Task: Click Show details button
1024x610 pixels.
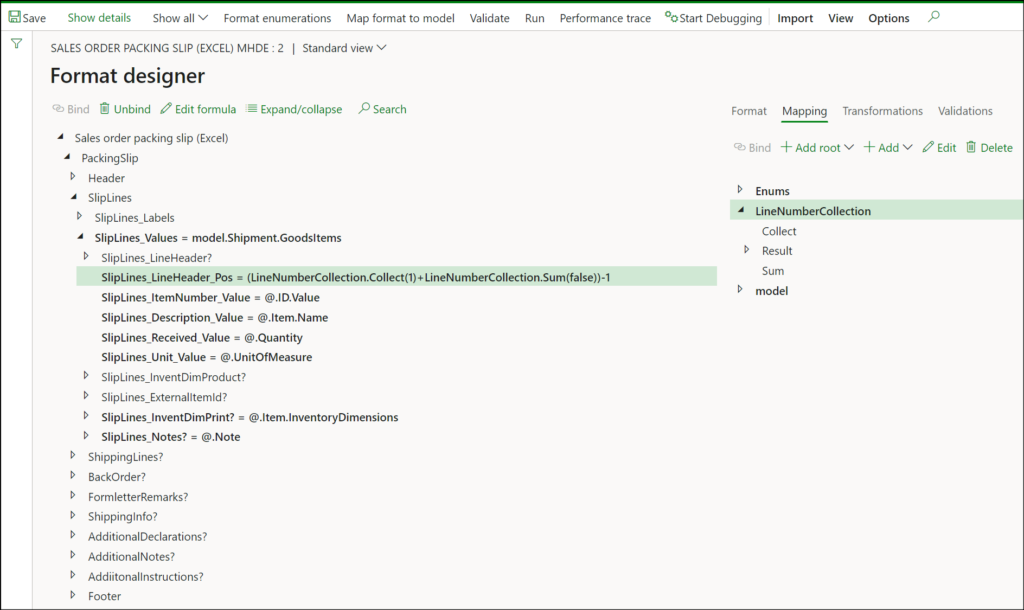Action: coord(99,18)
